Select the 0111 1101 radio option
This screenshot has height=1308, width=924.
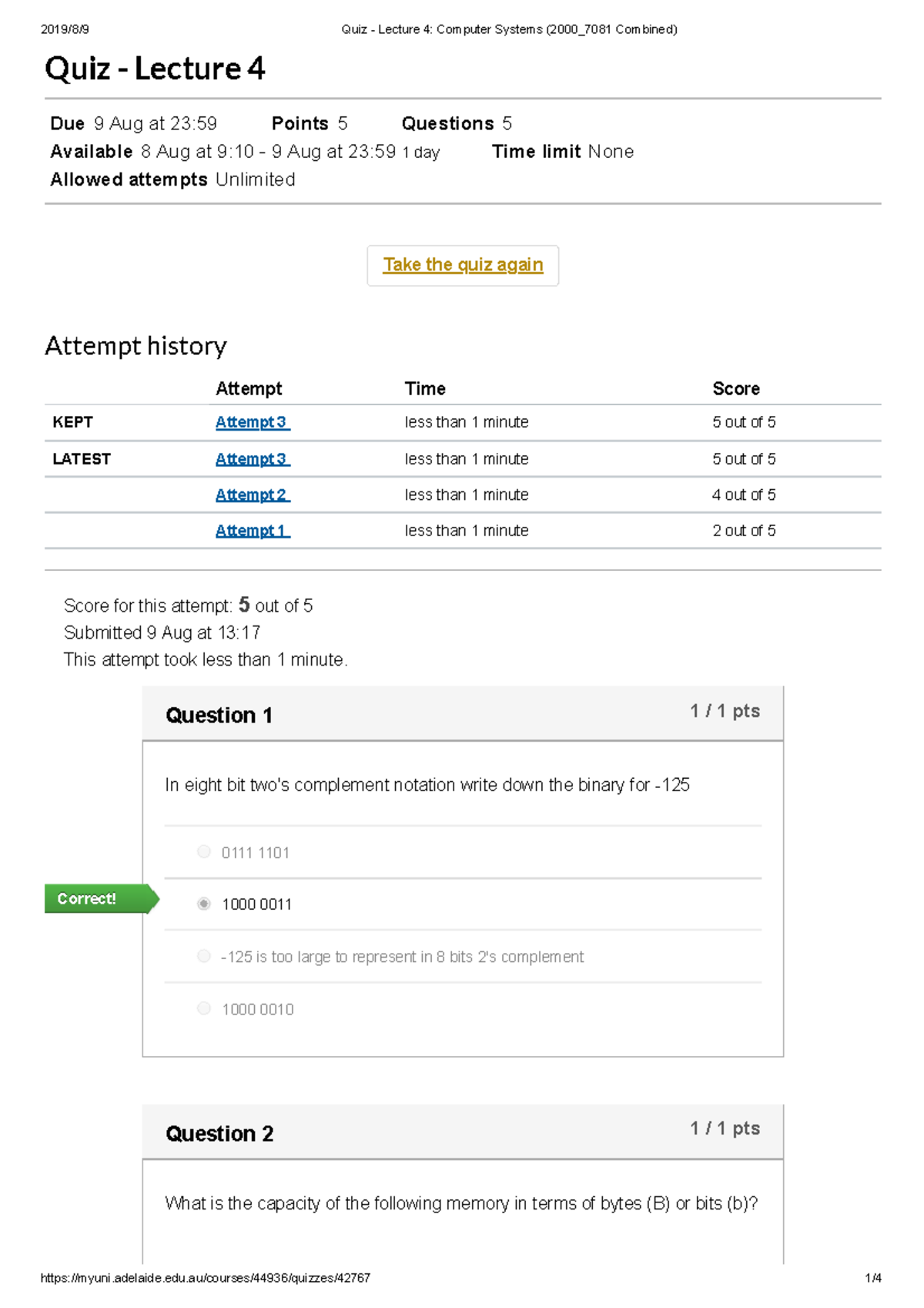204,851
